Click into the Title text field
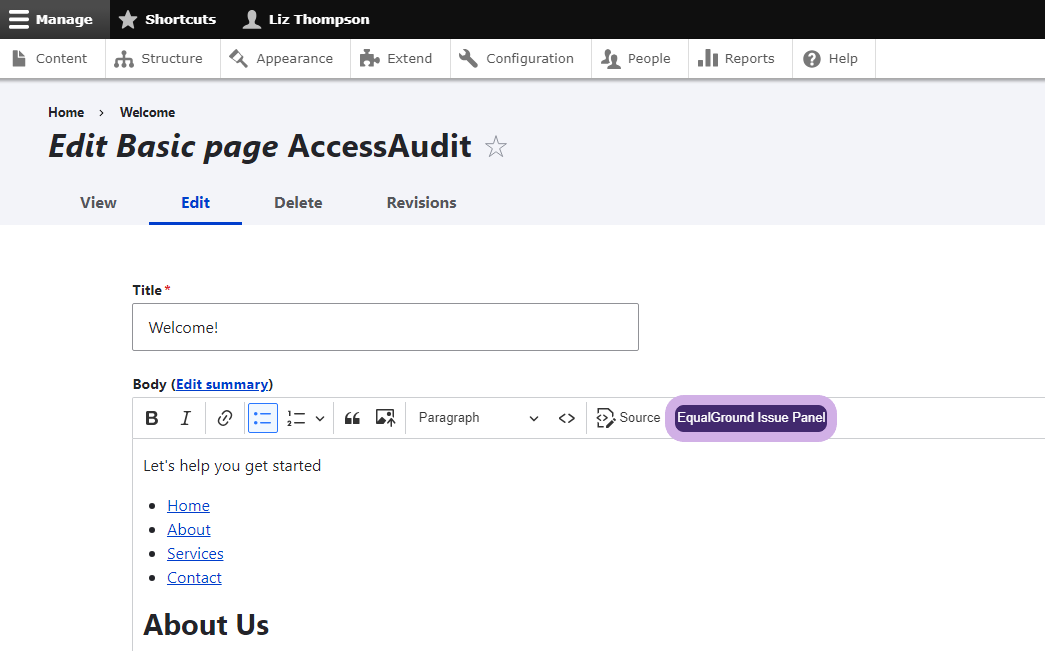The image size is (1045, 651). 385,327
